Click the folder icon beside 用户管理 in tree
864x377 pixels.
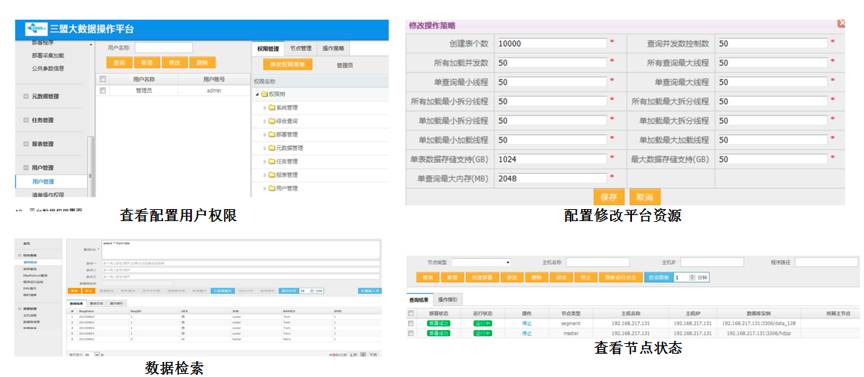(272, 188)
